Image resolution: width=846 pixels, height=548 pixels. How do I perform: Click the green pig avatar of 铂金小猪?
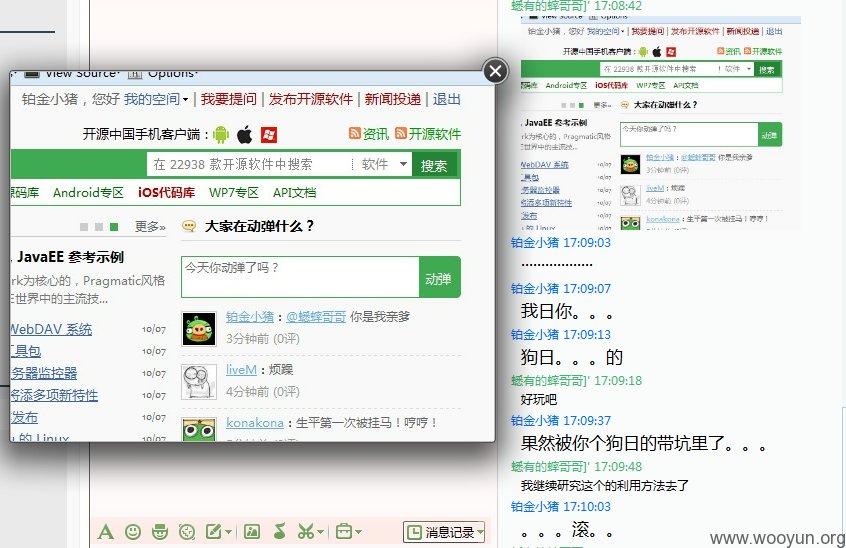tap(199, 329)
